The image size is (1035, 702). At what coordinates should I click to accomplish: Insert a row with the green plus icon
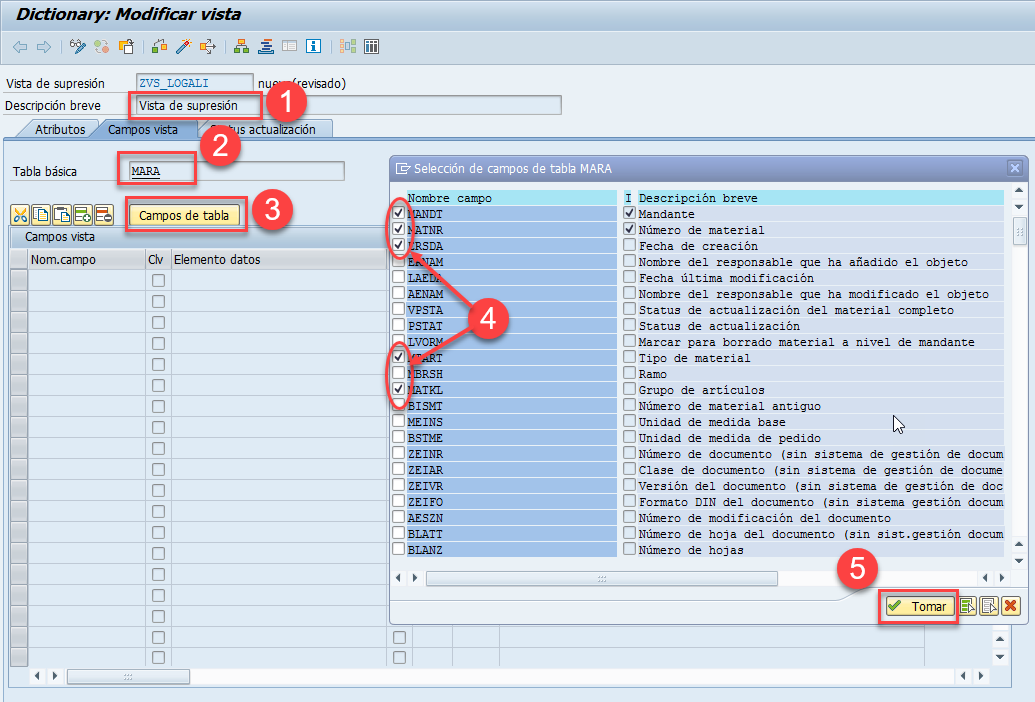(83, 215)
